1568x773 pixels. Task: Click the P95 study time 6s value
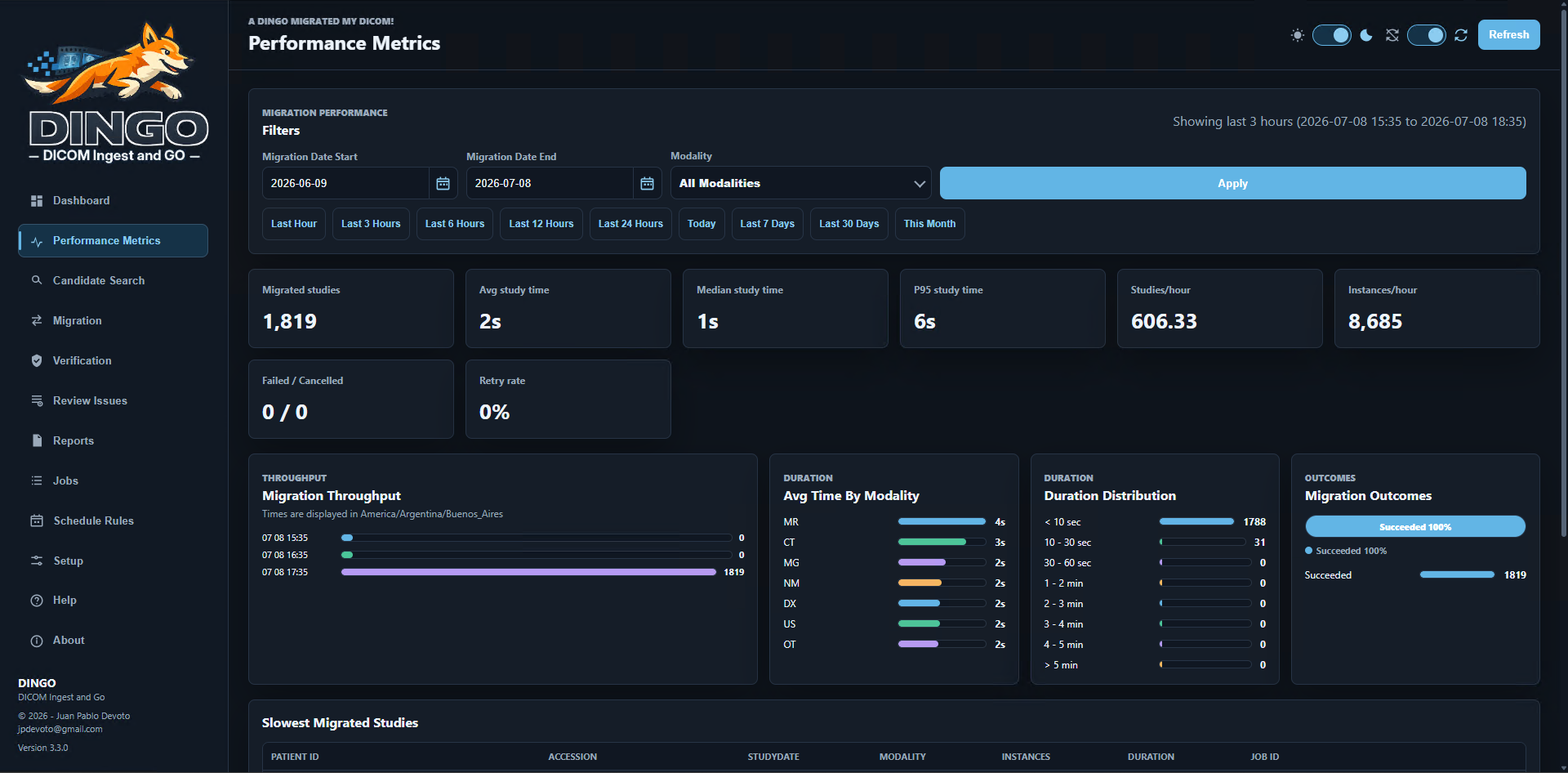(924, 322)
